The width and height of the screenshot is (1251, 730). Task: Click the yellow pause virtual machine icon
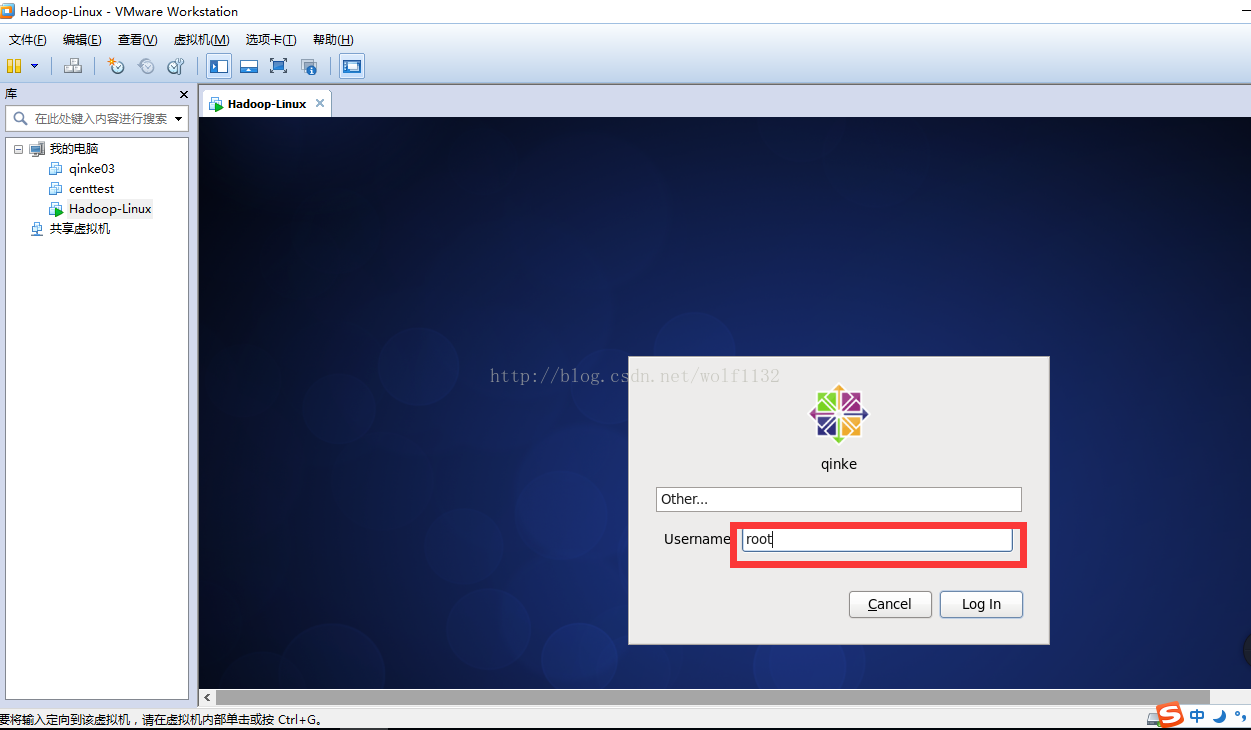point(14,66)
